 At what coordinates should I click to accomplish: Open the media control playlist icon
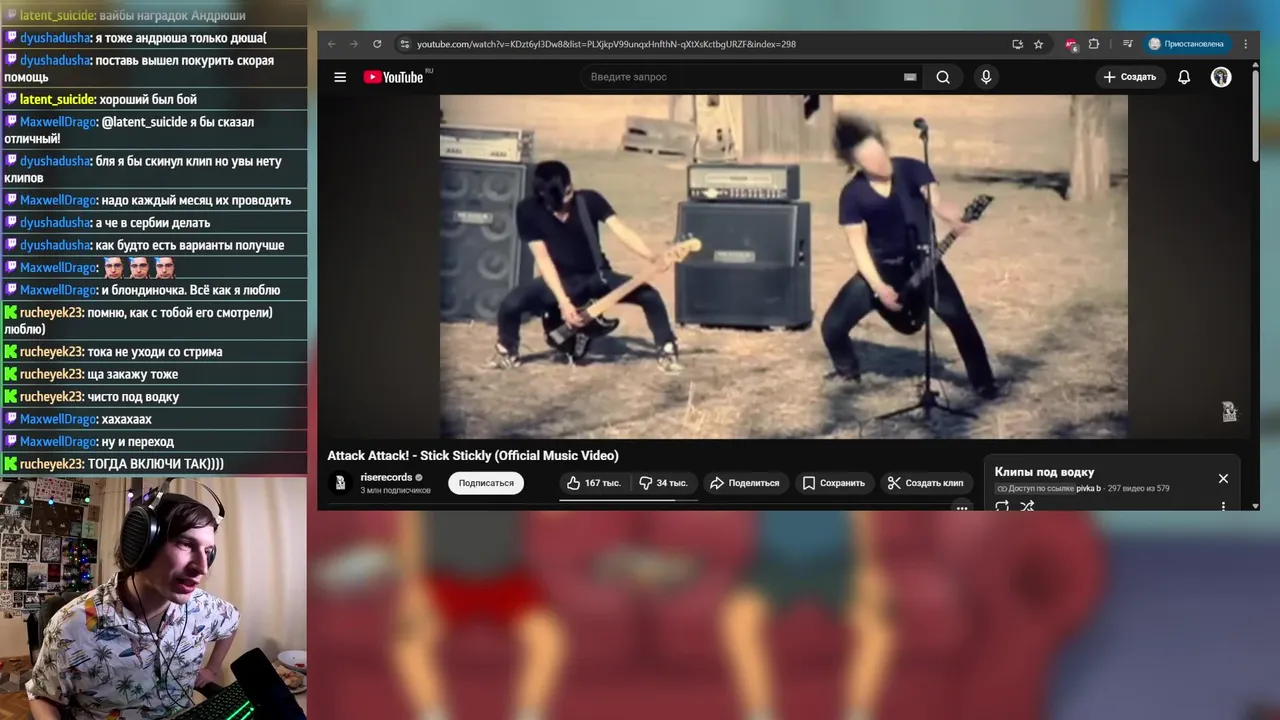[x=1127, y=44]
